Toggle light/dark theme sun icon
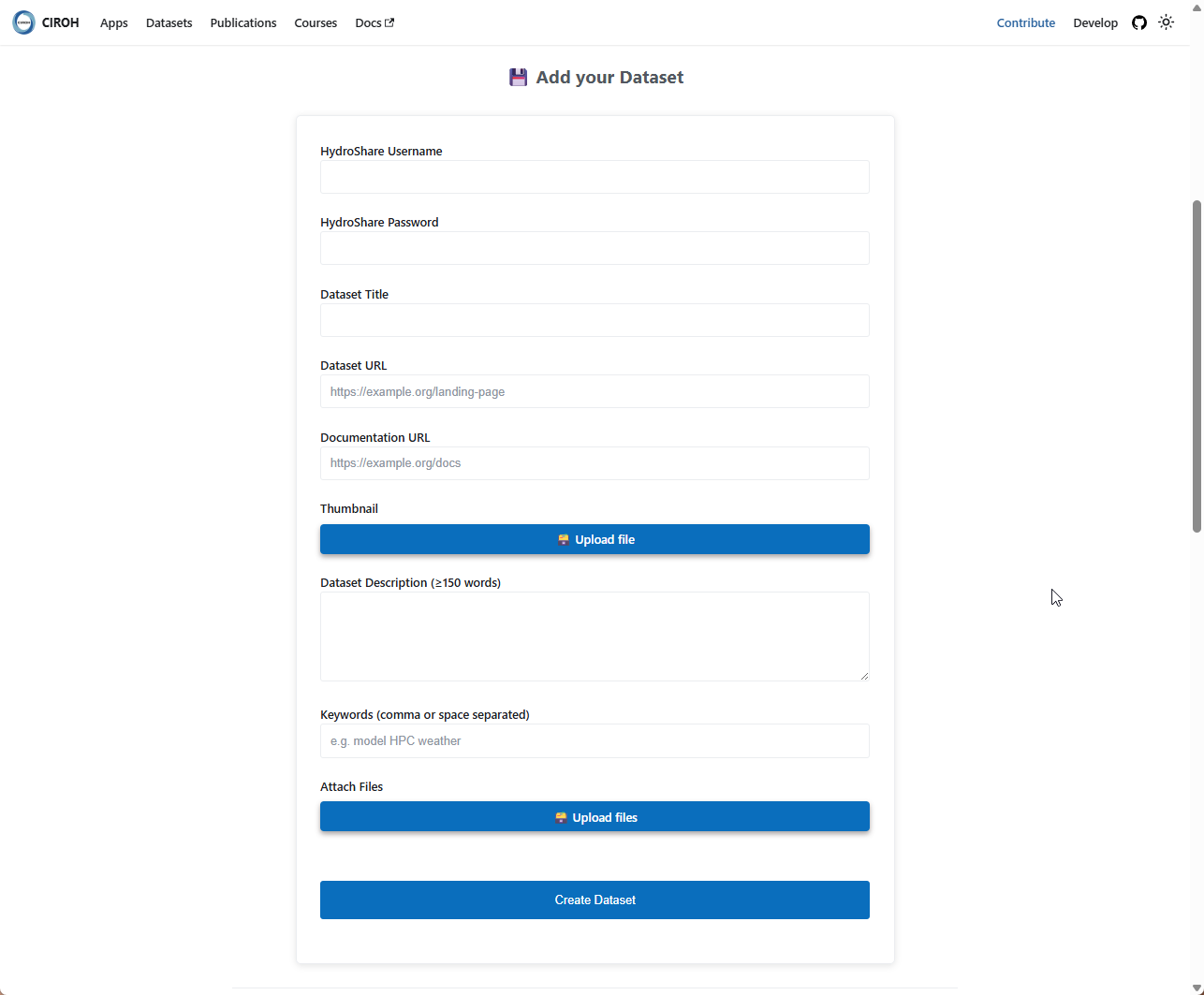 pyautogui.click(x=1166, y=22)
